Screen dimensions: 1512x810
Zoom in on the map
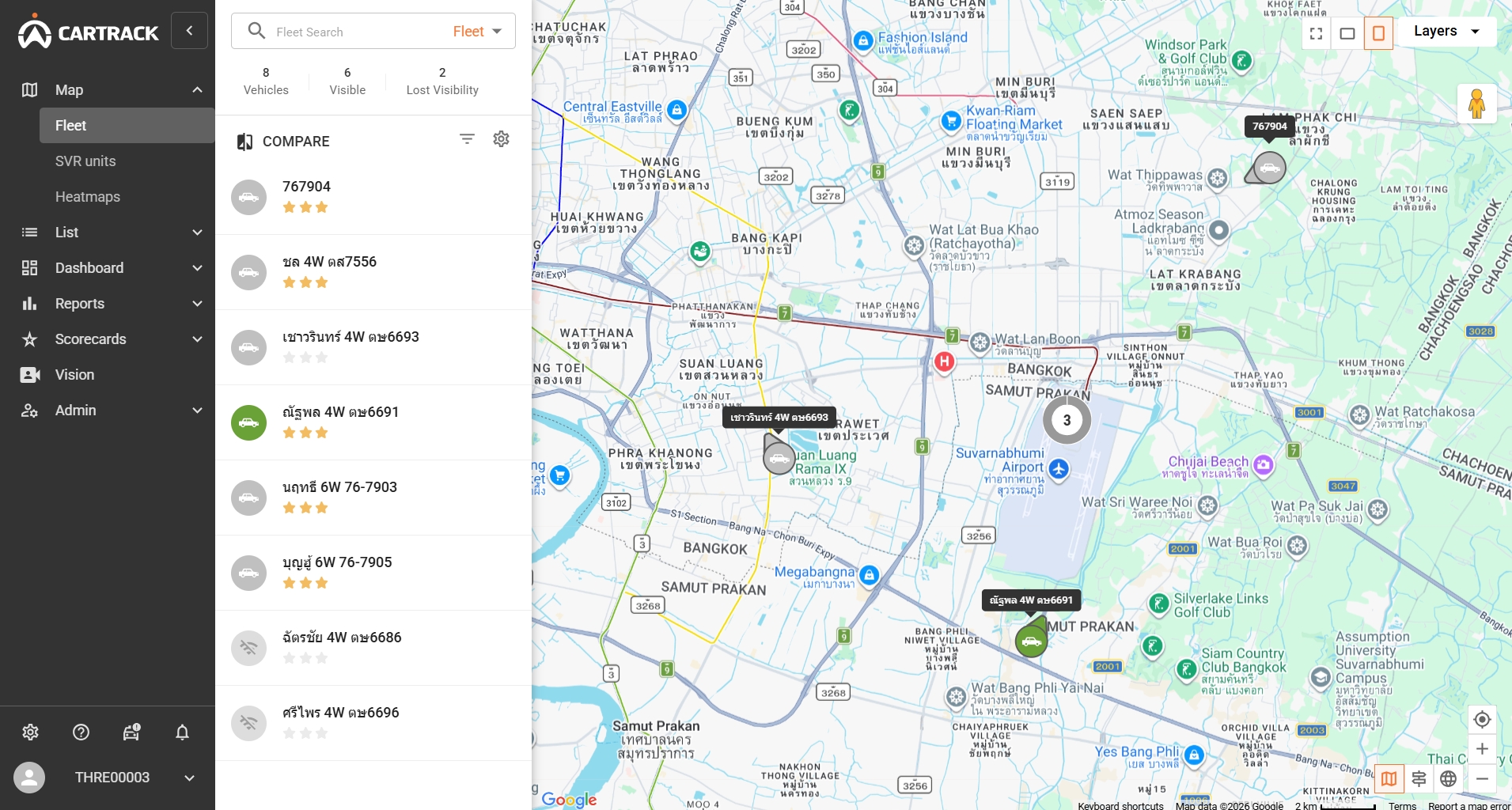pos(1482,749)
